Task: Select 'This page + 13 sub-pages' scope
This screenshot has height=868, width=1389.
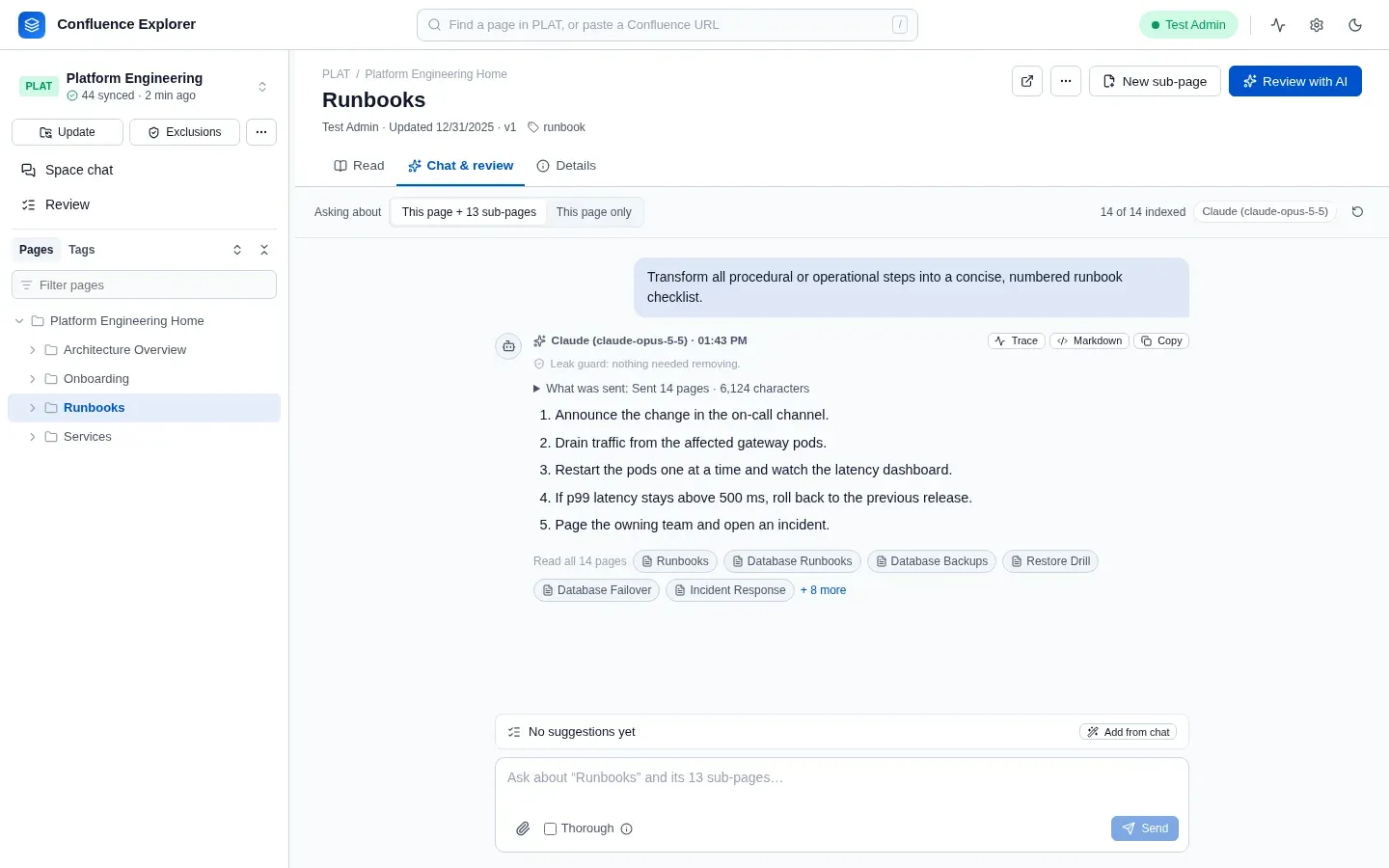Action: point(469,212)
